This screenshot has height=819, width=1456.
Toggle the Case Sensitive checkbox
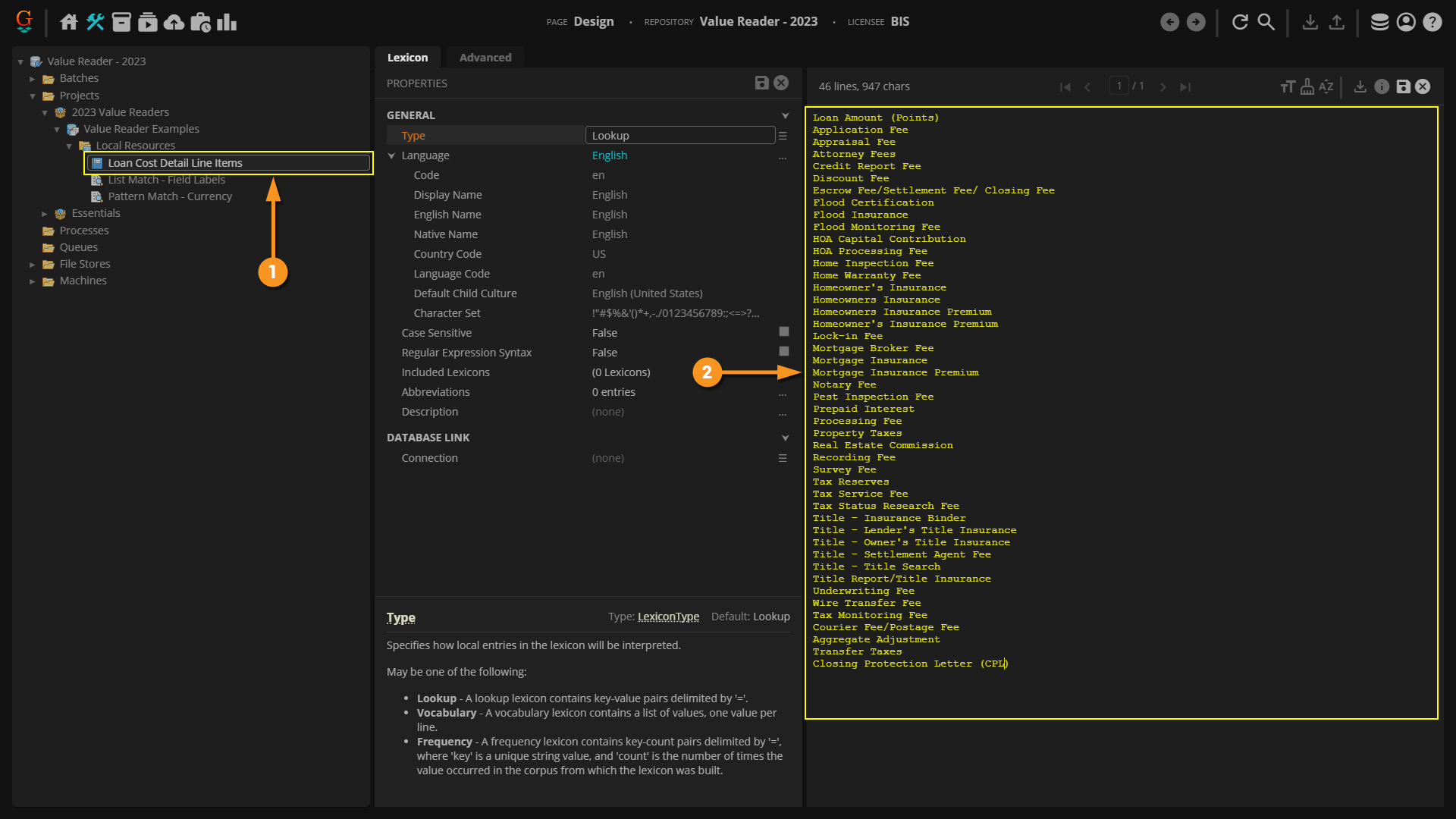pos(784,332)
